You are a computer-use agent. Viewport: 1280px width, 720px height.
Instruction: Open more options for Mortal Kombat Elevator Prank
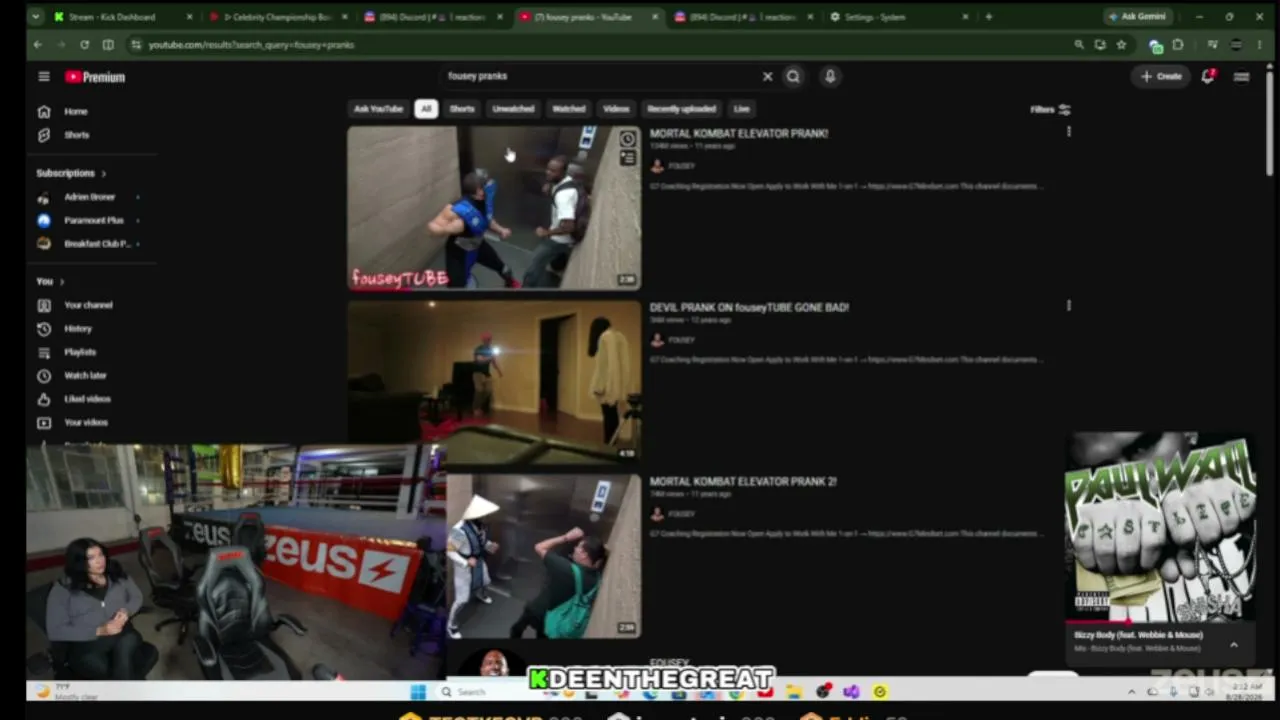1069,132
